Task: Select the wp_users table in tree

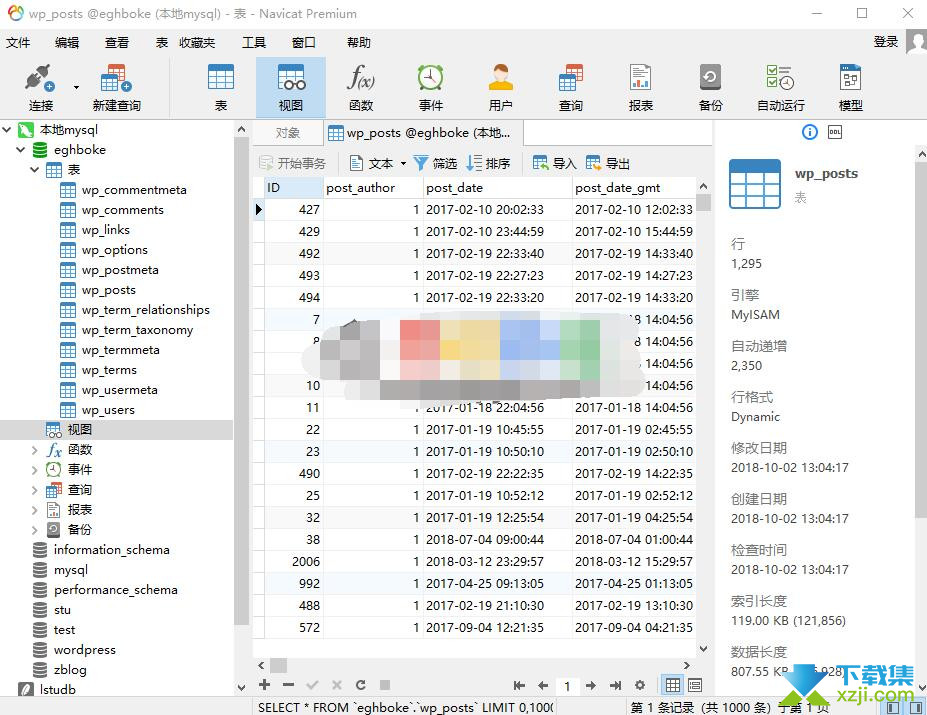Action: pos(108,410)
